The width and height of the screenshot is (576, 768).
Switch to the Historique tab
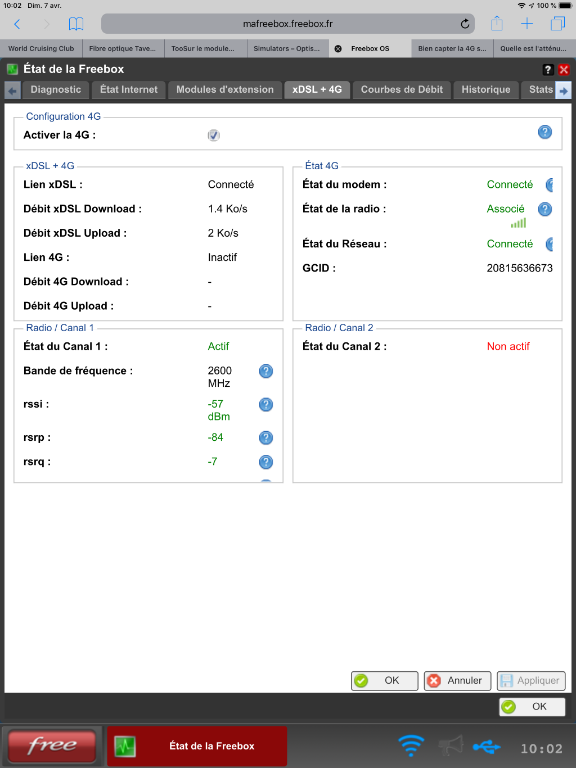pos(486,90)
